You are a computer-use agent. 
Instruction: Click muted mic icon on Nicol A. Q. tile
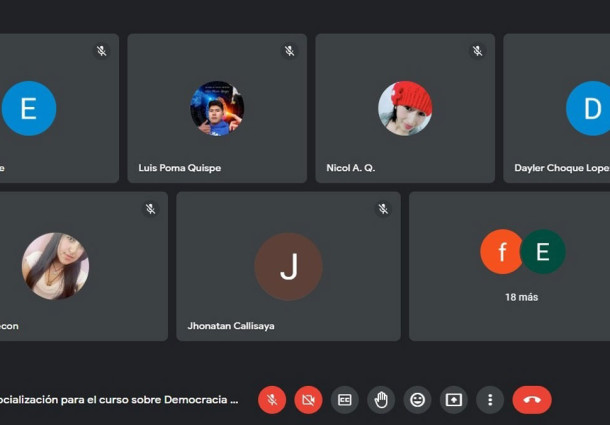point(478,51)
